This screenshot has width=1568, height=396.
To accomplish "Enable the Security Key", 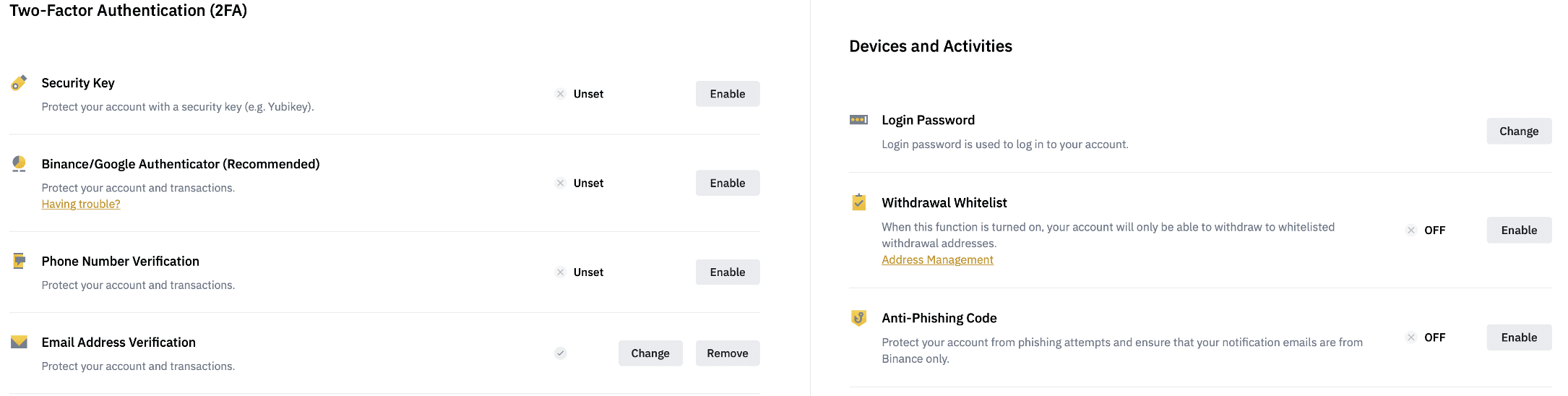I will 728,94.
